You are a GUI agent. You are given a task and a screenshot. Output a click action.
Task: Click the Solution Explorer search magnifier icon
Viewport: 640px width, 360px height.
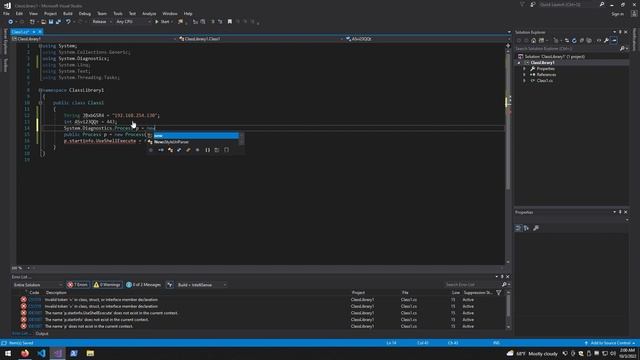[x=622, y=49]
